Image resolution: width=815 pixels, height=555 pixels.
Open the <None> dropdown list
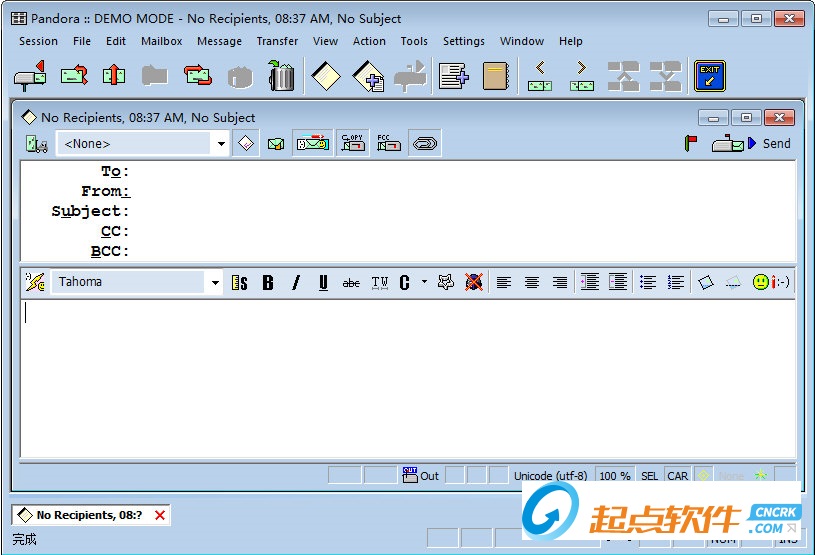click(x=221, y=143)
